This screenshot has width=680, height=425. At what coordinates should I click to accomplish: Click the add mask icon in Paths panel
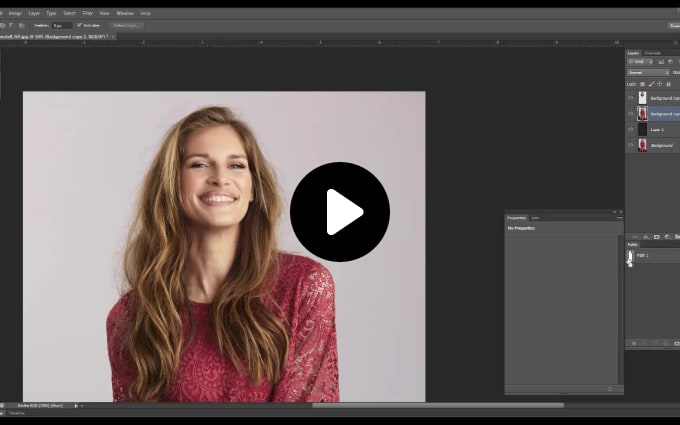point(677,343)
